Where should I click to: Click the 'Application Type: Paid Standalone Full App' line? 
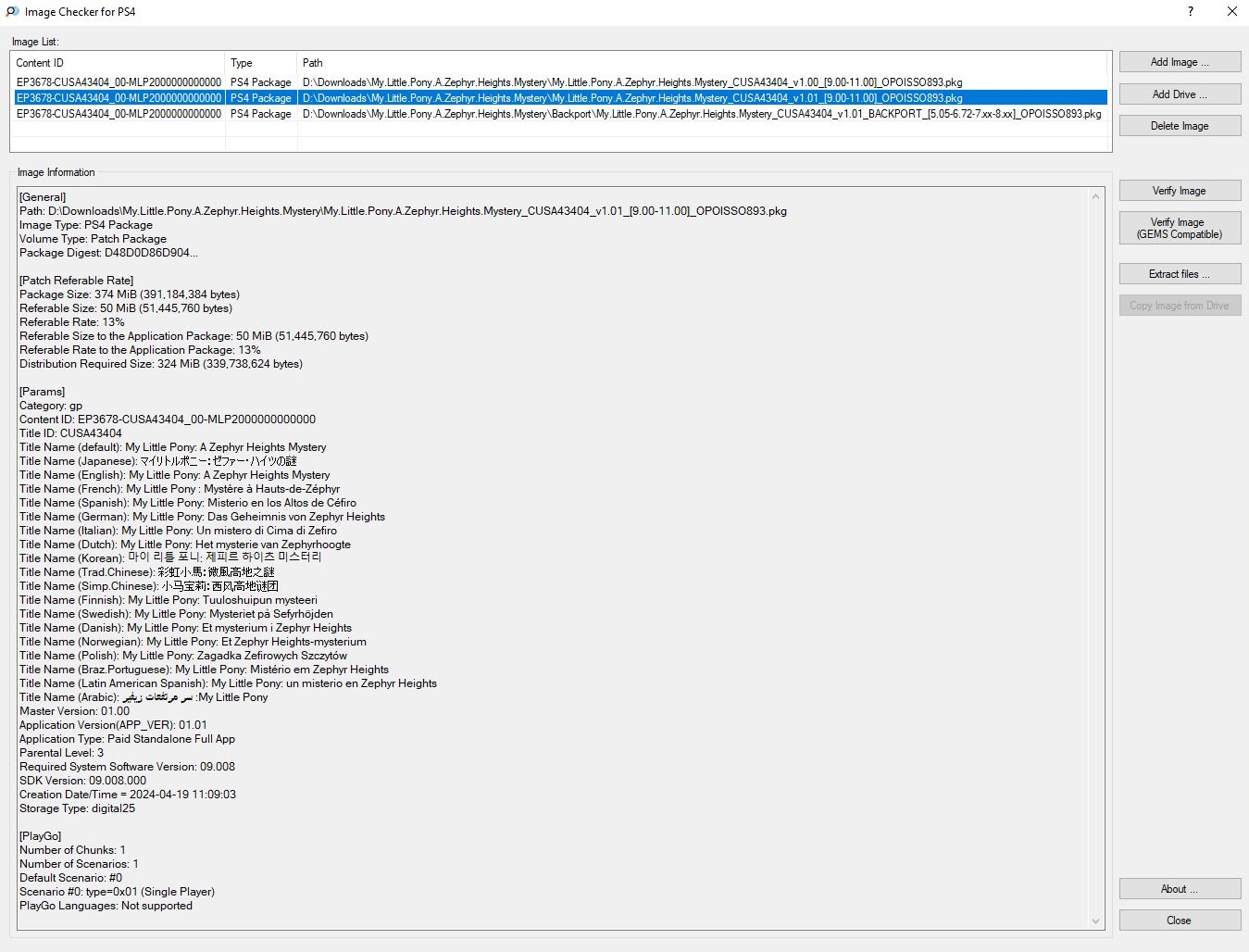(127, 739)
